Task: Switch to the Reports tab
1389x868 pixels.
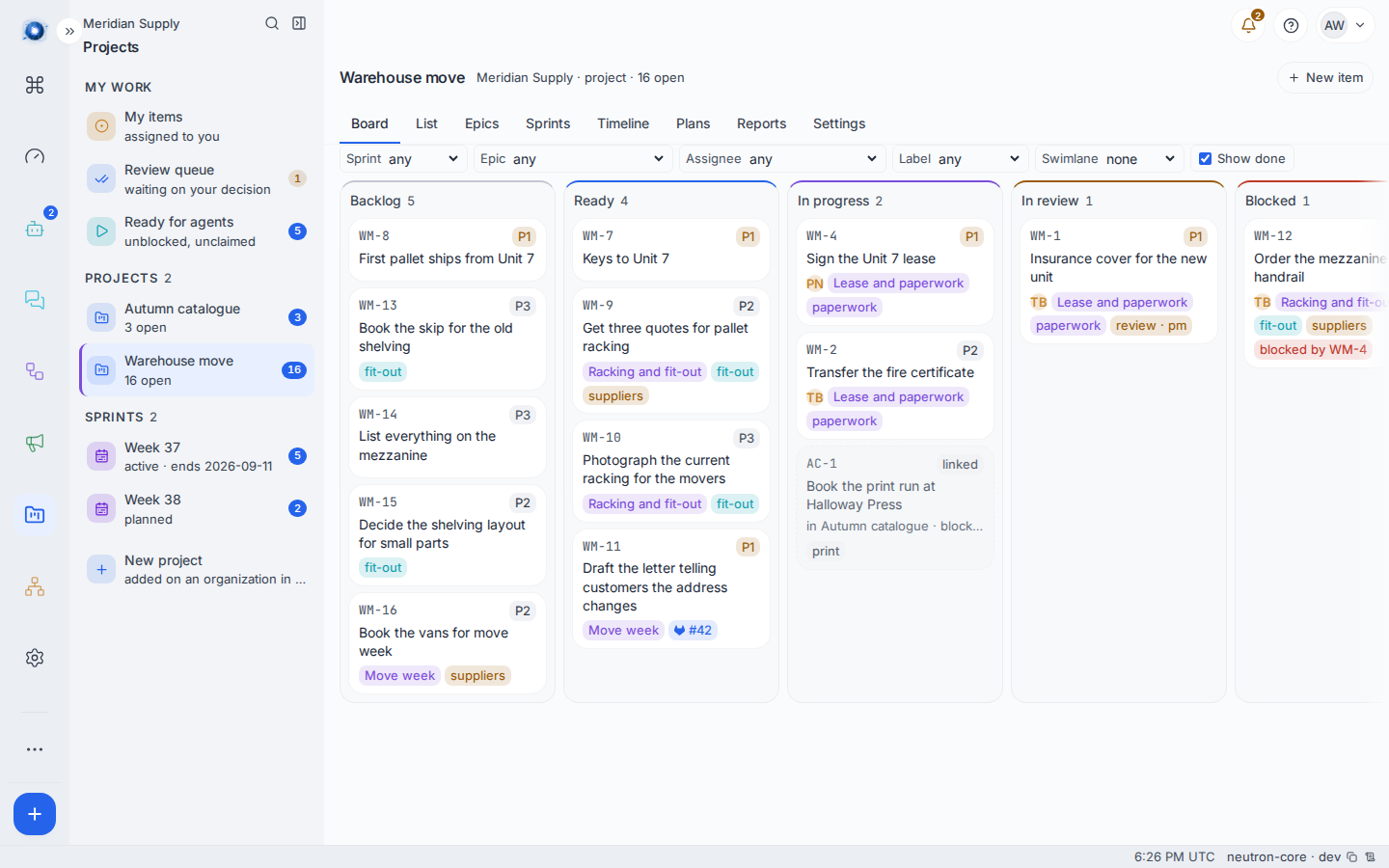Action: 761,123
